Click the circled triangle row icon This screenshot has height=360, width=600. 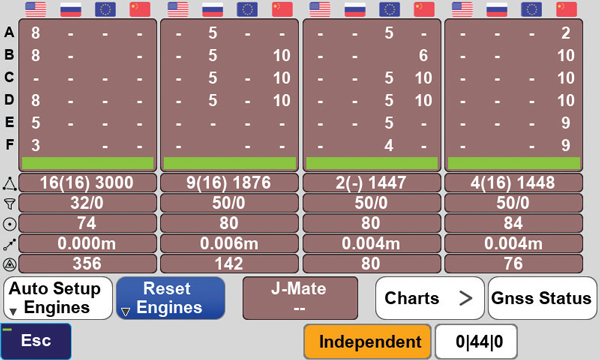(10, 264)
